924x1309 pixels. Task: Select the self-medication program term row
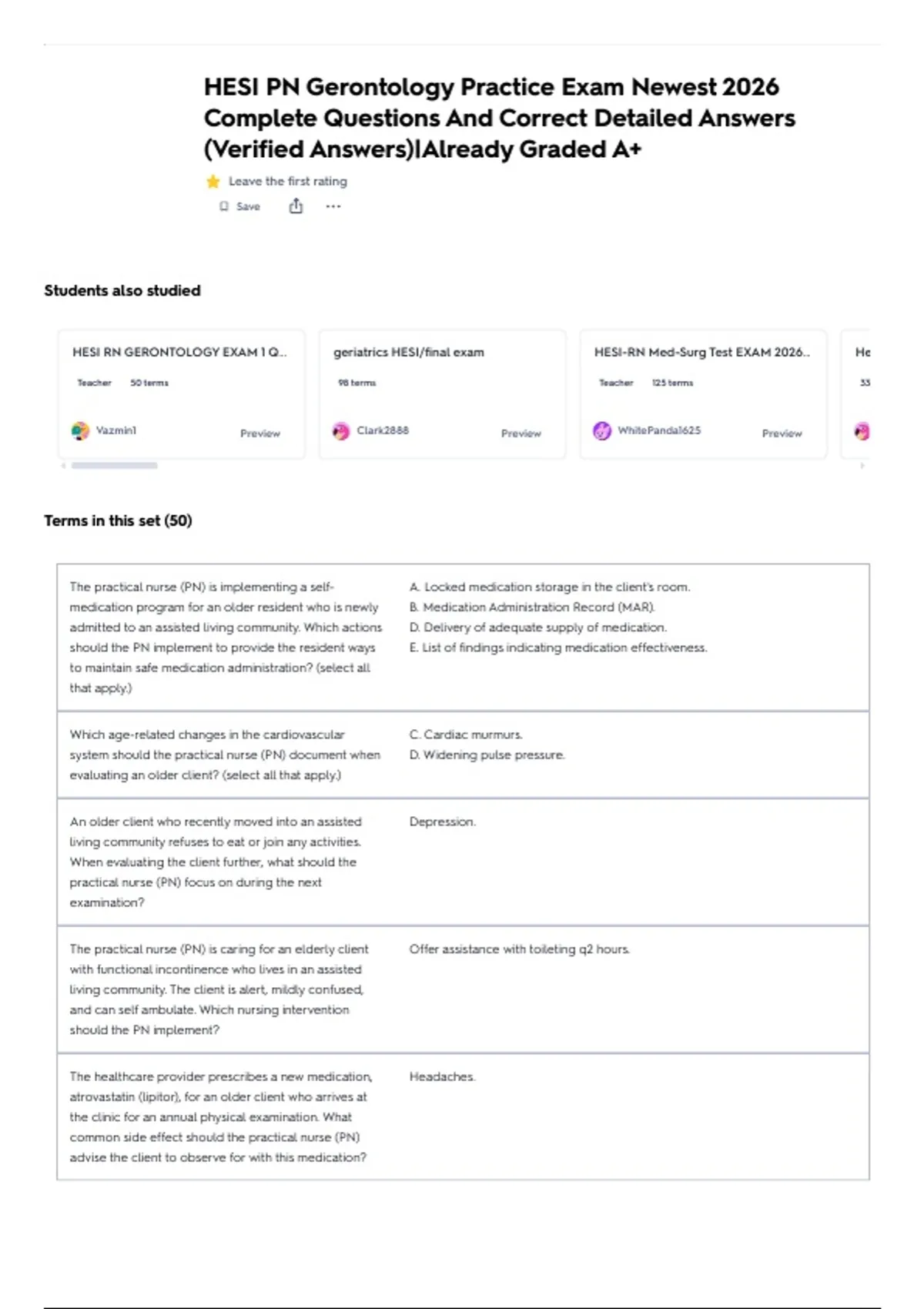click(463, 638)
